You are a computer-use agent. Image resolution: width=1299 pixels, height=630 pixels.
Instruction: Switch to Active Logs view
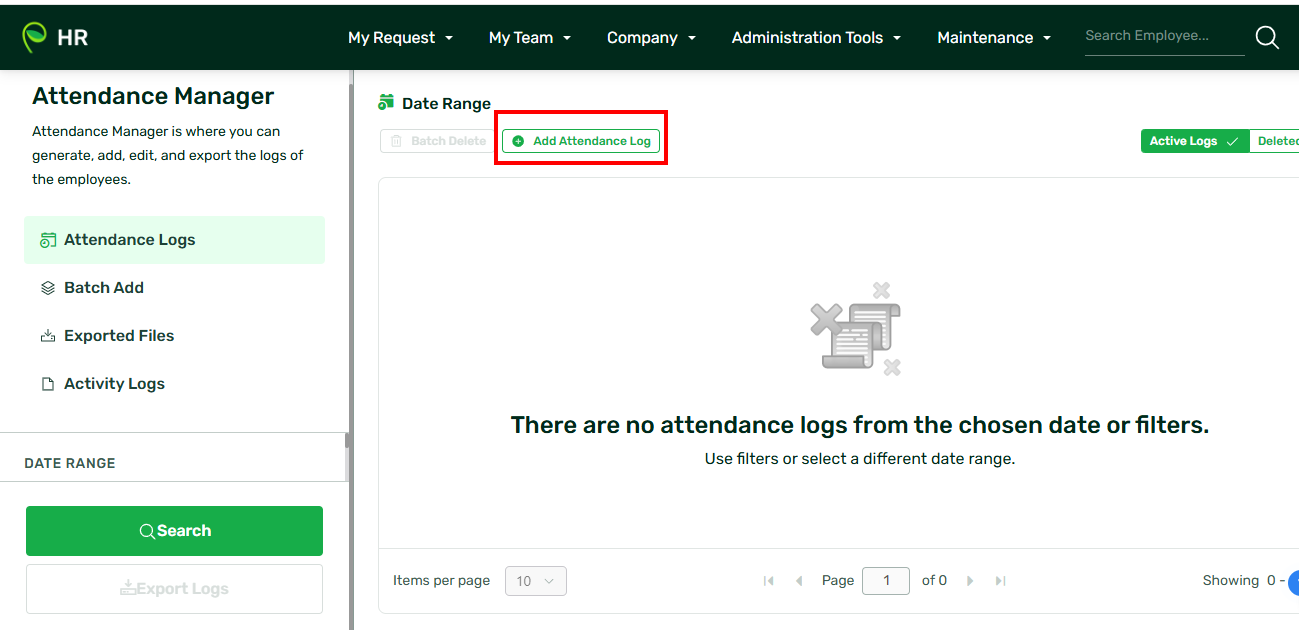(1195, 141)
